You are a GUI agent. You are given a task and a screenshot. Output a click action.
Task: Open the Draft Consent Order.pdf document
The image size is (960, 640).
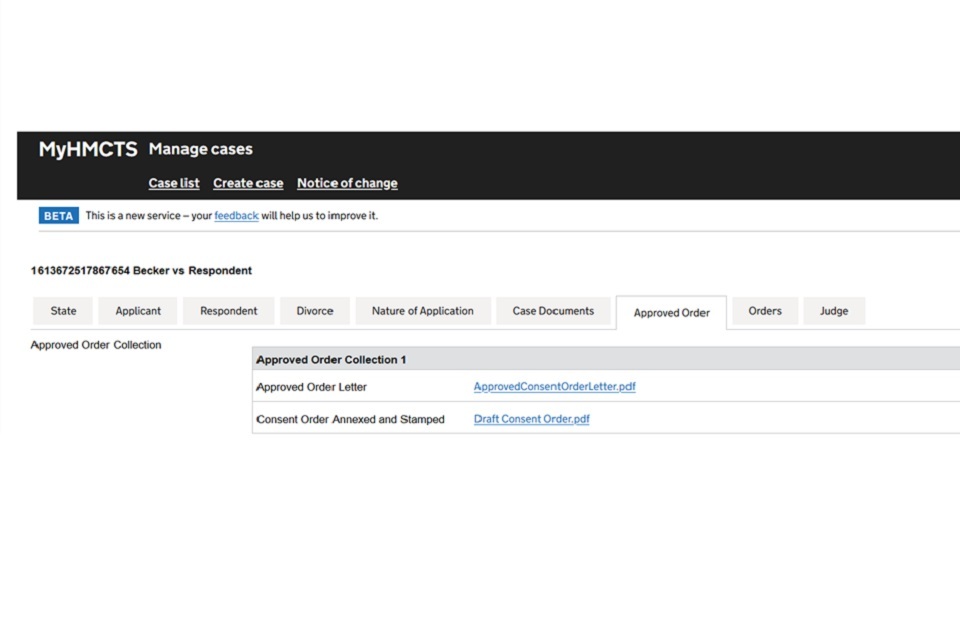pyautogui.click(x=531, y=419)
